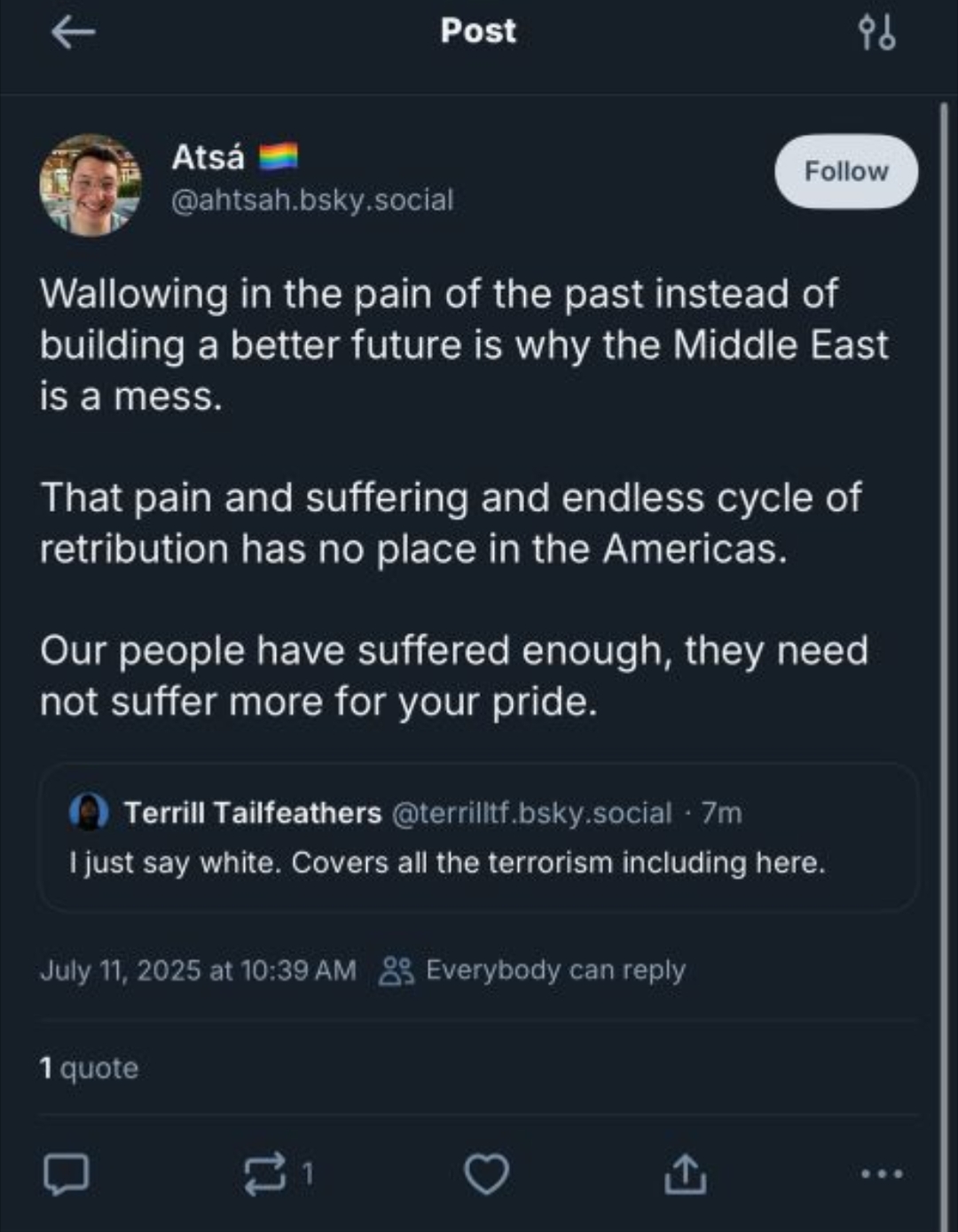The image size is (958, 1232).
Task: Click the reply speech bubble icon
Action: click(x=67, y=1173)
